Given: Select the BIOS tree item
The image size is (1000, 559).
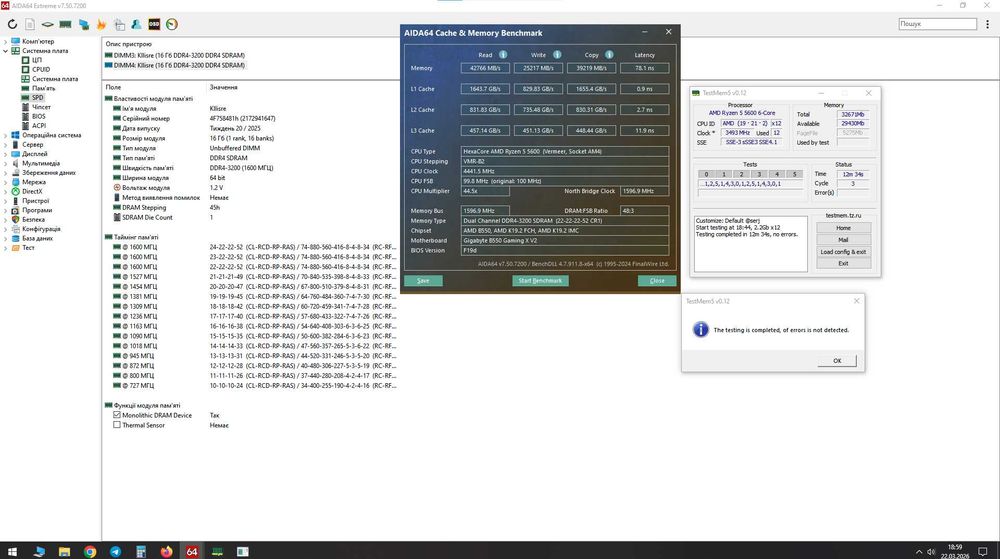Looking at the screenshot, I should point(38,116).
